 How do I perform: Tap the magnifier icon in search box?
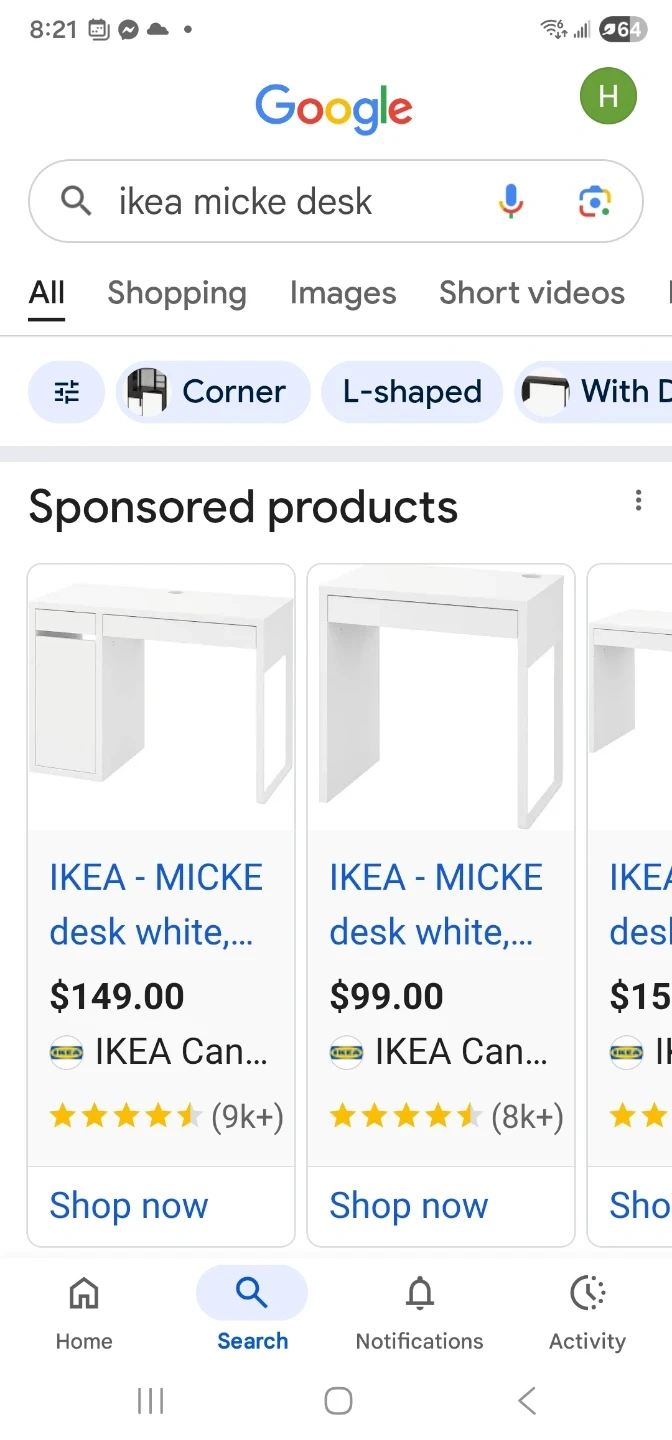click(x=76, y=201)
